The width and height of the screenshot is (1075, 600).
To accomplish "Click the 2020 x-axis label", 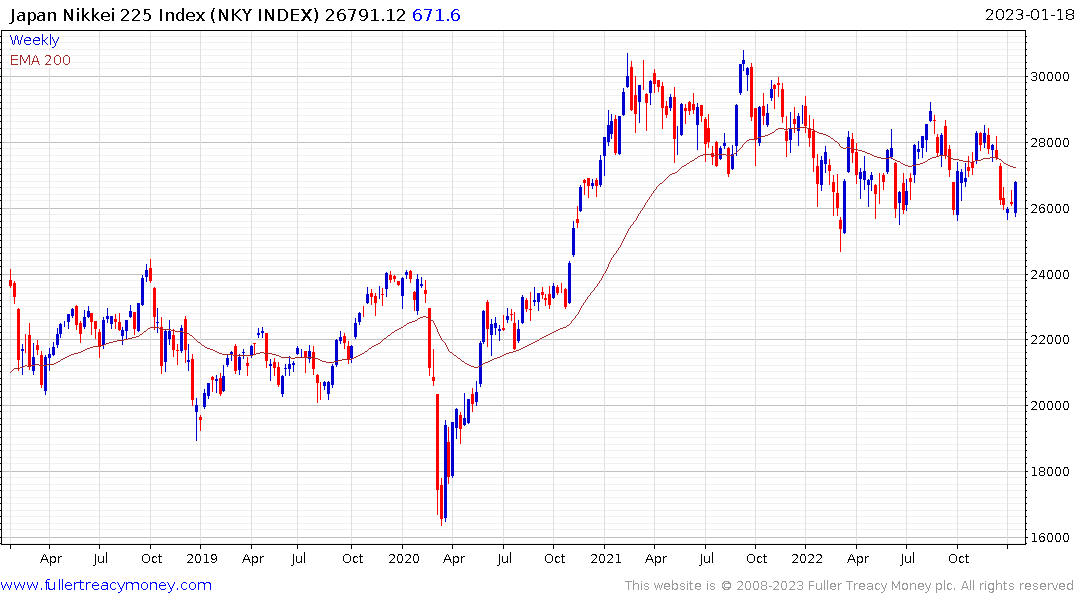I will 403,558.
